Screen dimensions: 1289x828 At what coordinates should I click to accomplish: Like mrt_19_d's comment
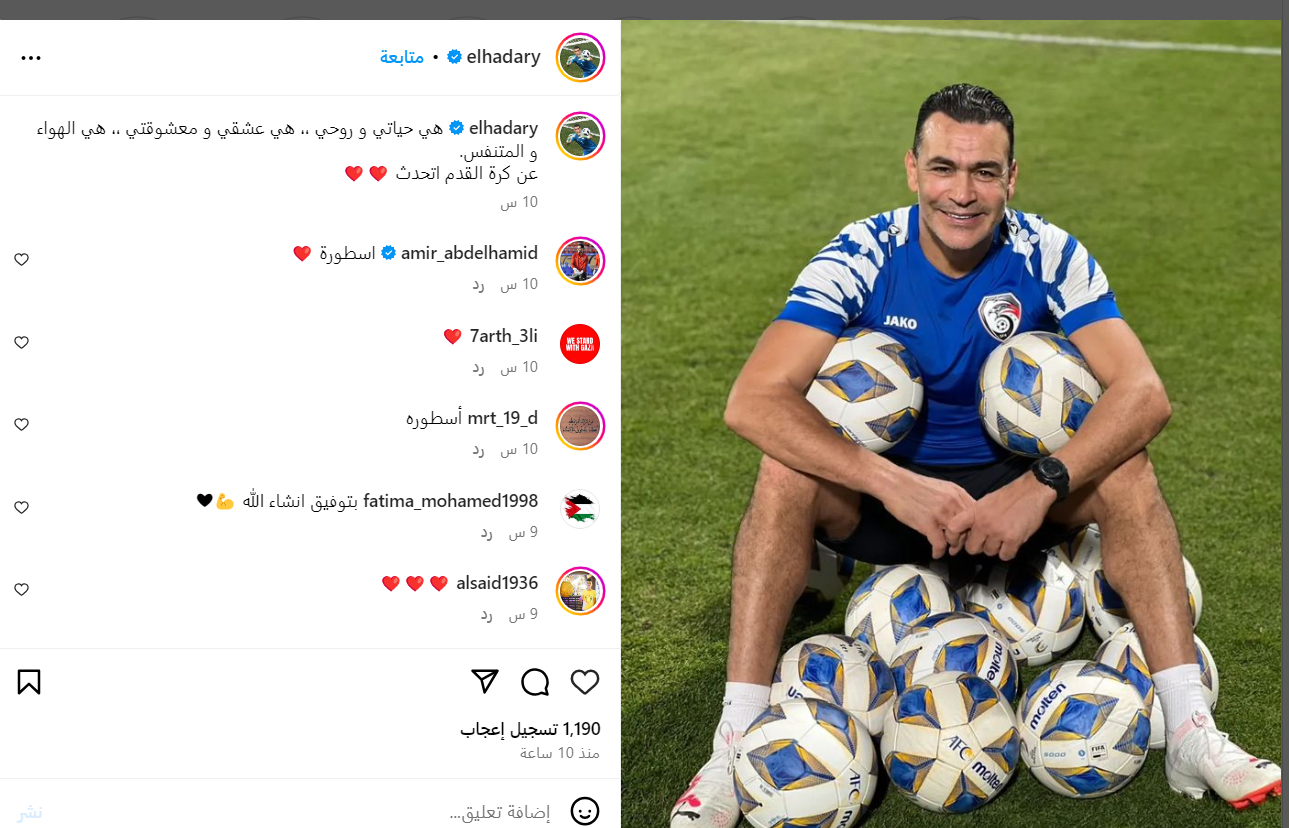pos(21,425)
